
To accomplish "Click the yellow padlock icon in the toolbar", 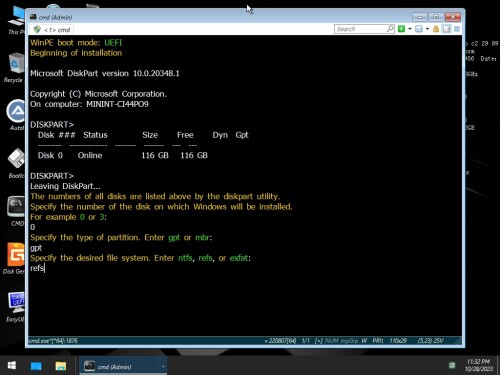I will coord(436,29).
